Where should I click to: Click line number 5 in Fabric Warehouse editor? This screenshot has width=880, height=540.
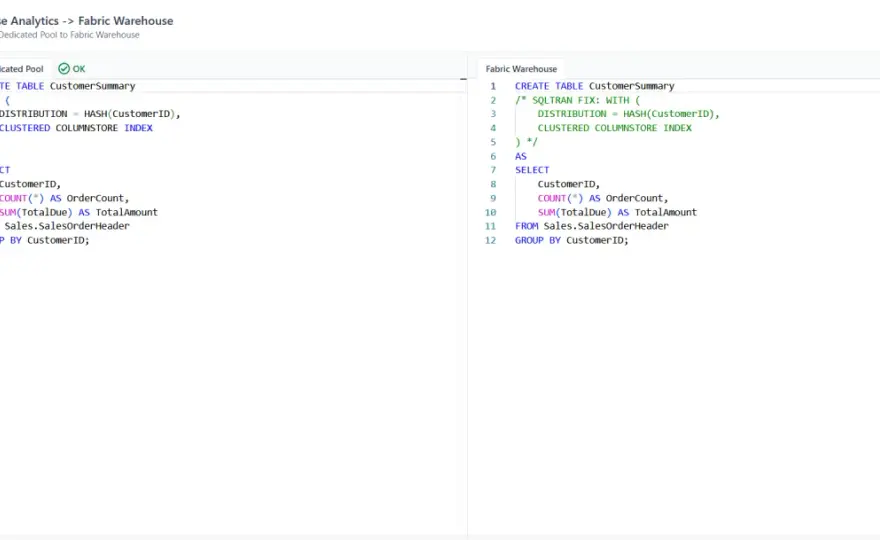click(493, 142)
